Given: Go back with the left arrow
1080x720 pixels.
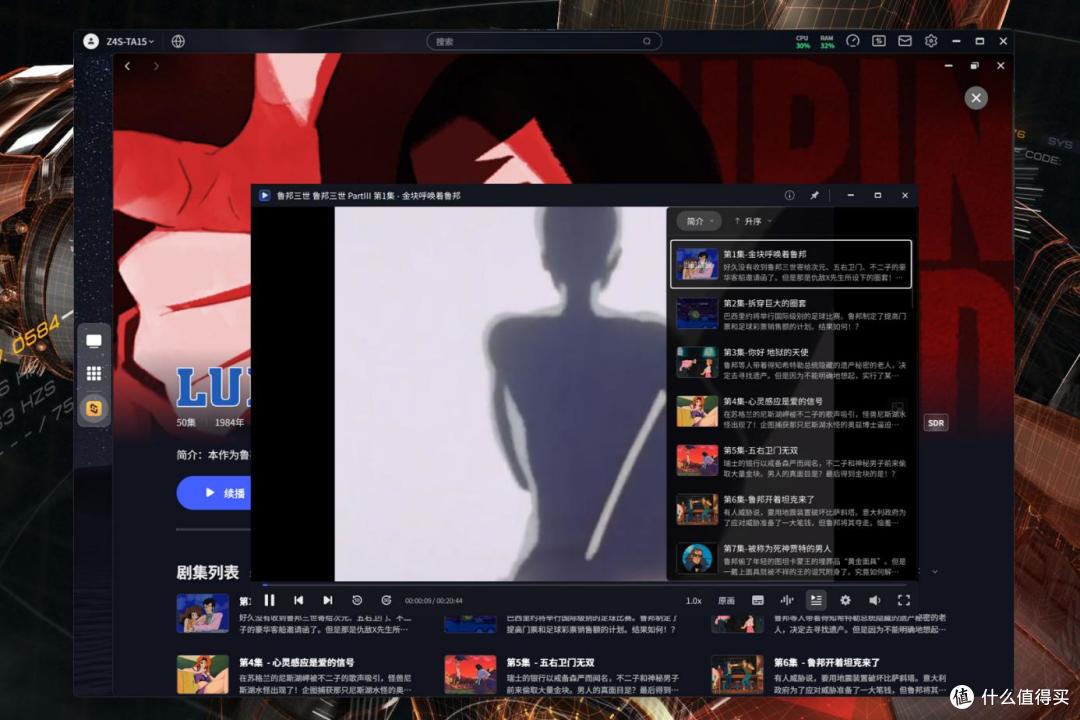Looking at the screenshot, I should click(127, 66).
